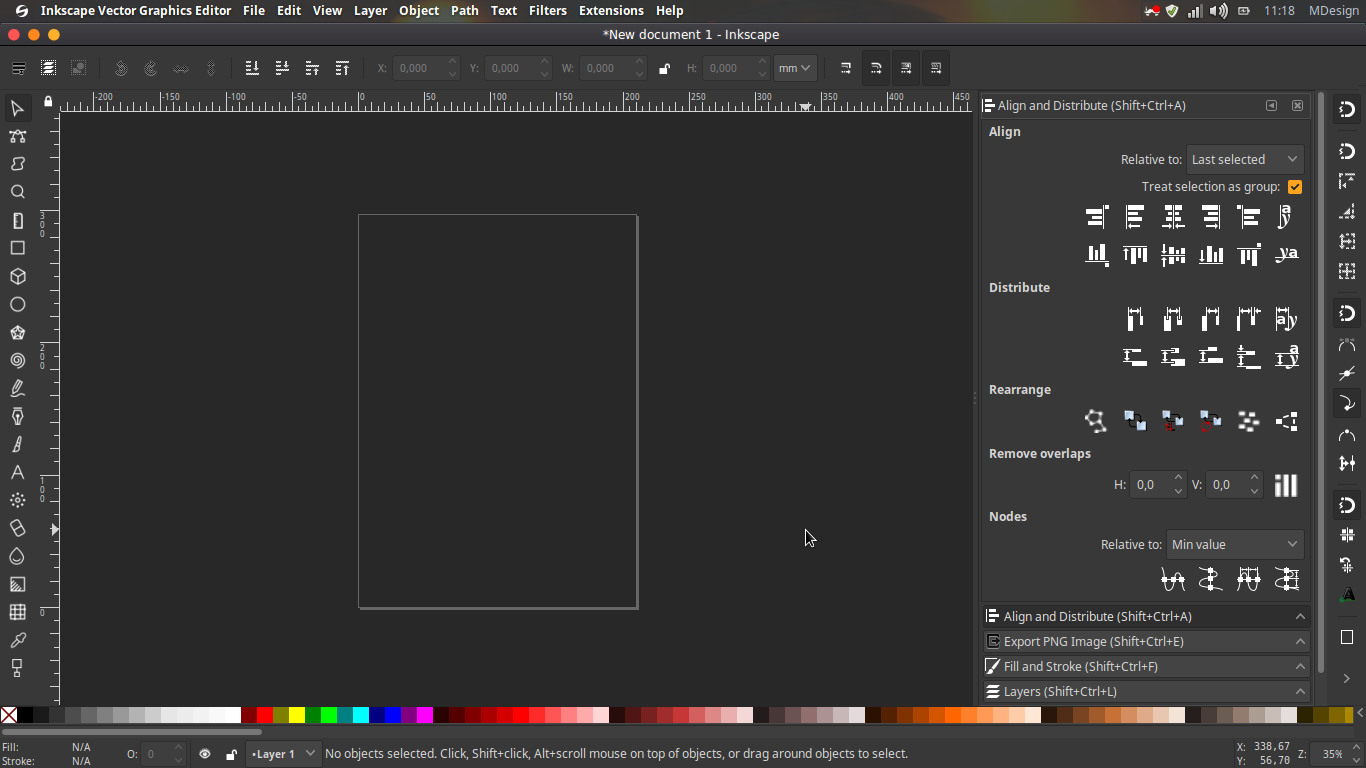Click Align left edges icon
1366x768 pixels.
1135,216
